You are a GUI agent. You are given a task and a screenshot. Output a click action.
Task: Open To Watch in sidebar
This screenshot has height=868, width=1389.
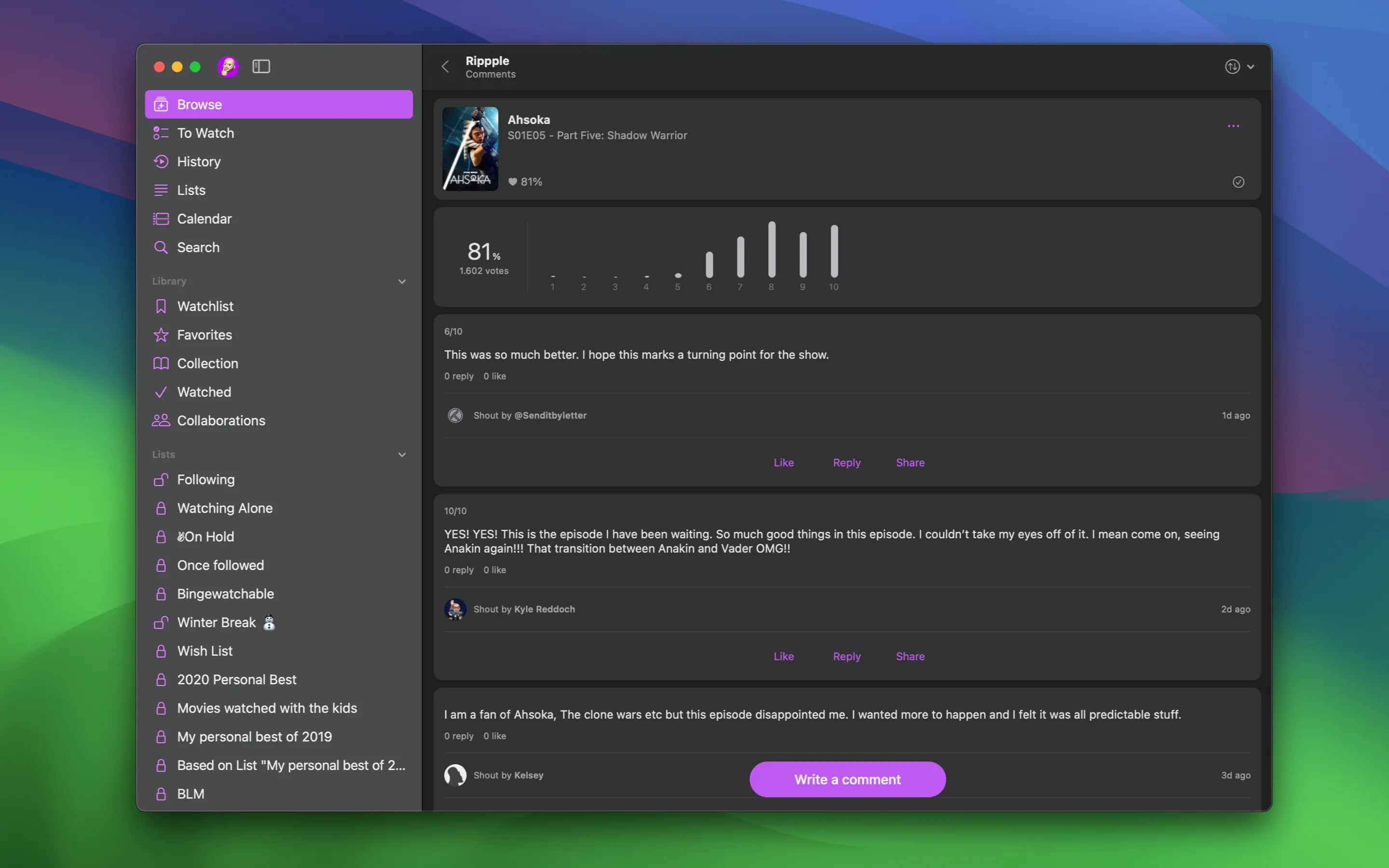[205, 133]
